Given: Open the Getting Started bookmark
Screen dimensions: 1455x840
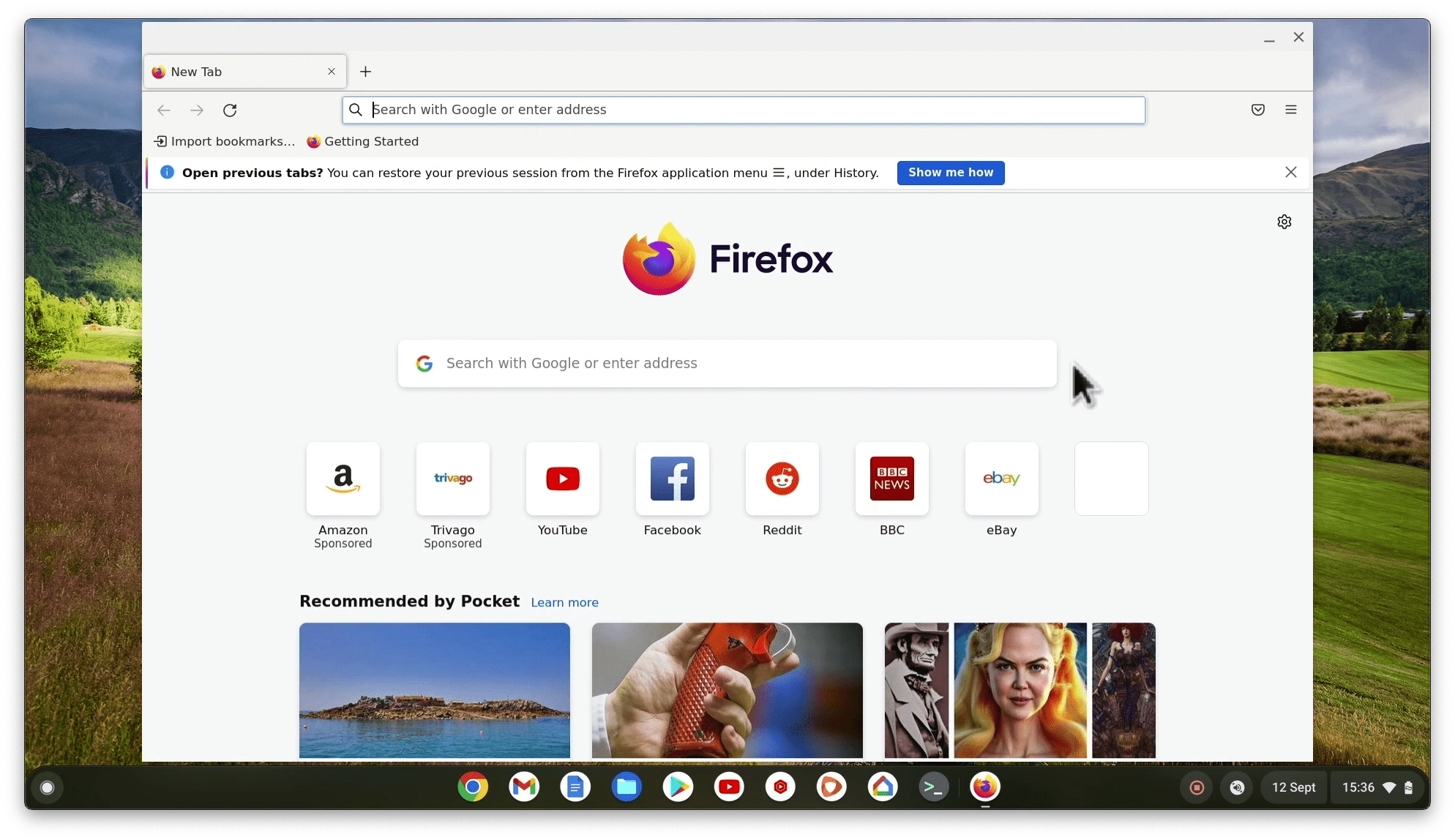Looking at the screenshot, I should [x=363, y=141].
